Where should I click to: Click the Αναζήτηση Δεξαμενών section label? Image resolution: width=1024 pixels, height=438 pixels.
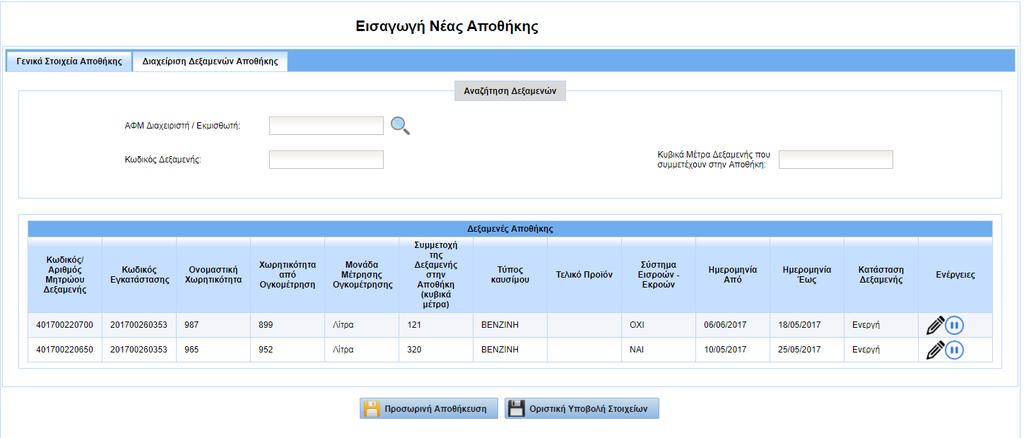pos(510,91)
